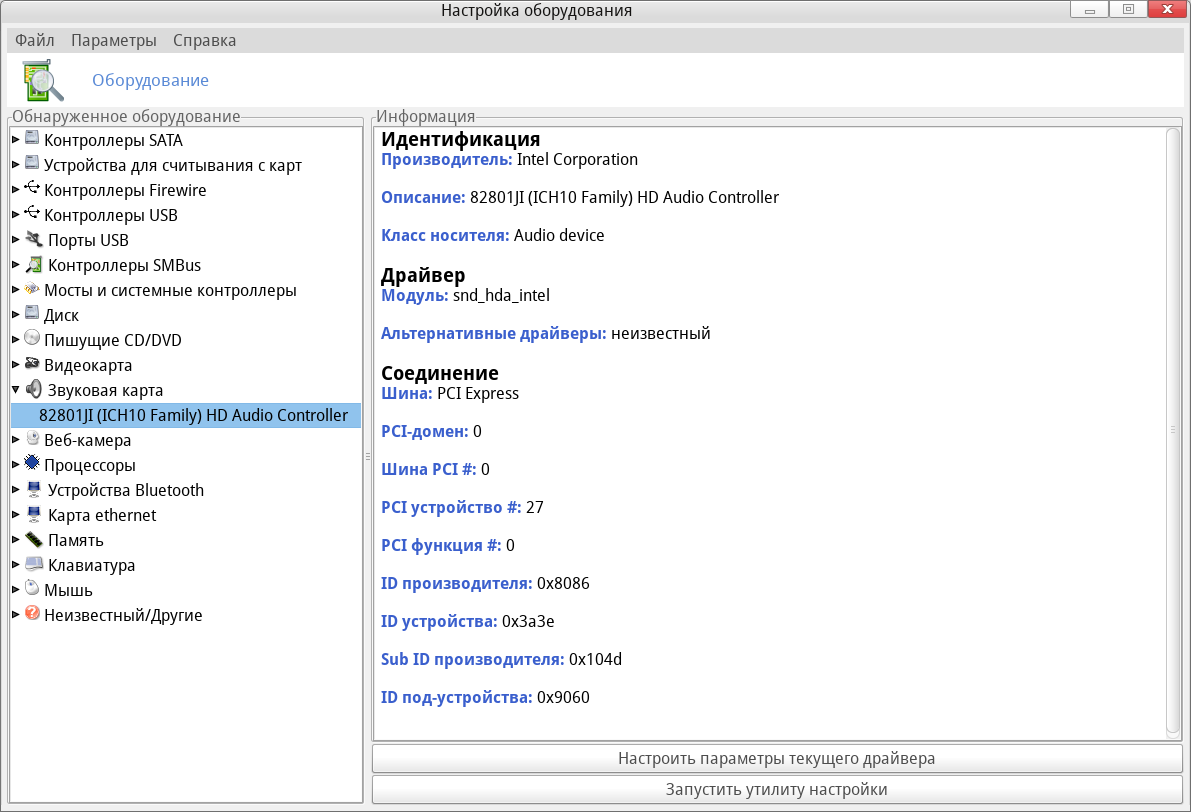The image size is (1191, 812).
Task: Click the Firewire controllers icon
Action: 32,188
